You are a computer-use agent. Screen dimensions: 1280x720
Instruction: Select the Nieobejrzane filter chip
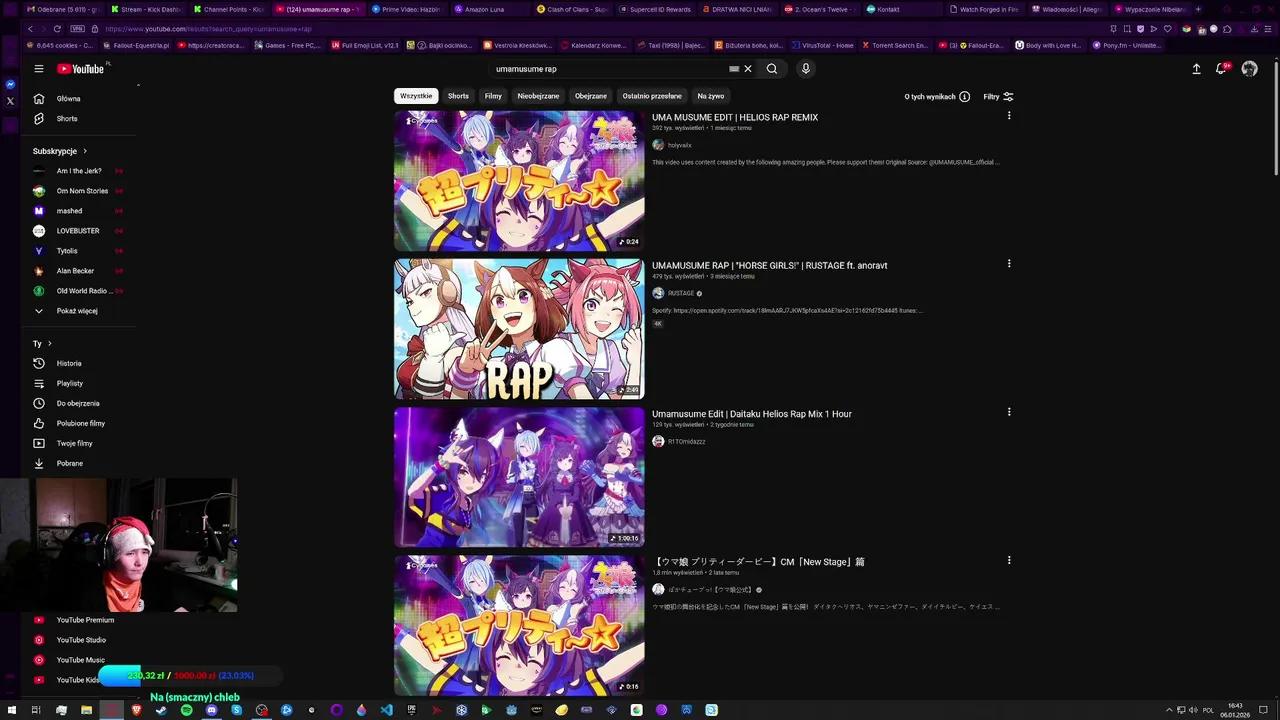click(x=538, y=96)
